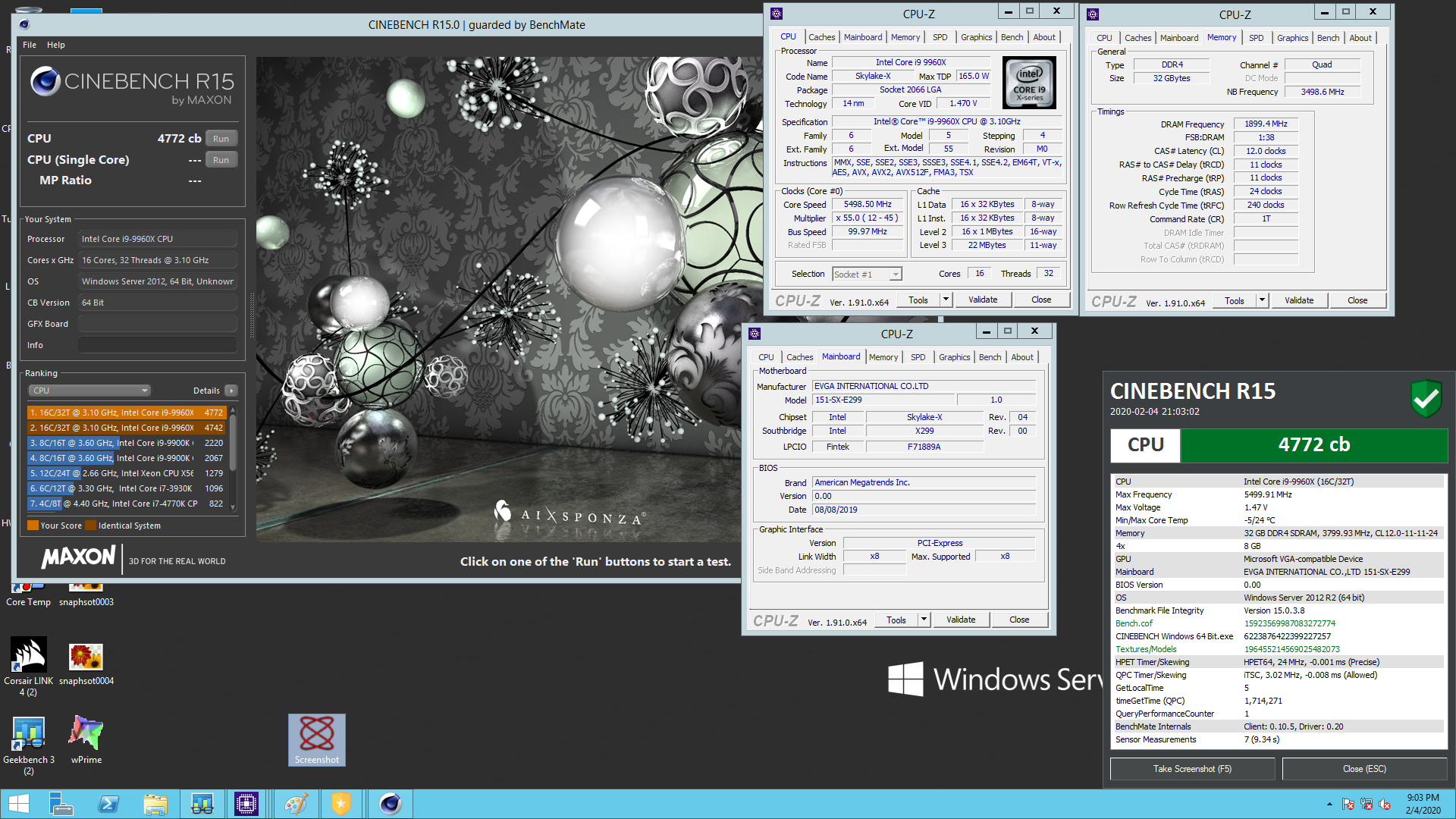This screenshot has height=819, width=1456.
Task: Select ranking row 3 i9-9900K 2220
Action: pyautogui.click(x=127, y=443)
